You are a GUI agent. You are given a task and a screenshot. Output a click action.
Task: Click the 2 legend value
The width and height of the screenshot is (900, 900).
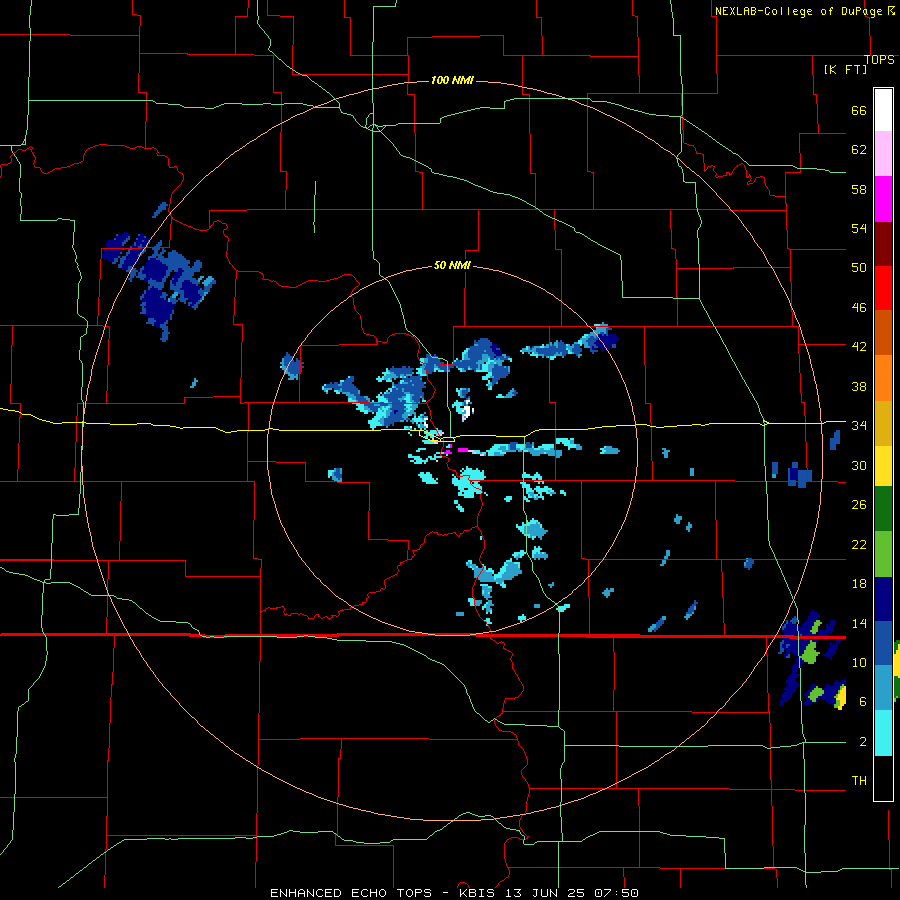tap(863, 742)
